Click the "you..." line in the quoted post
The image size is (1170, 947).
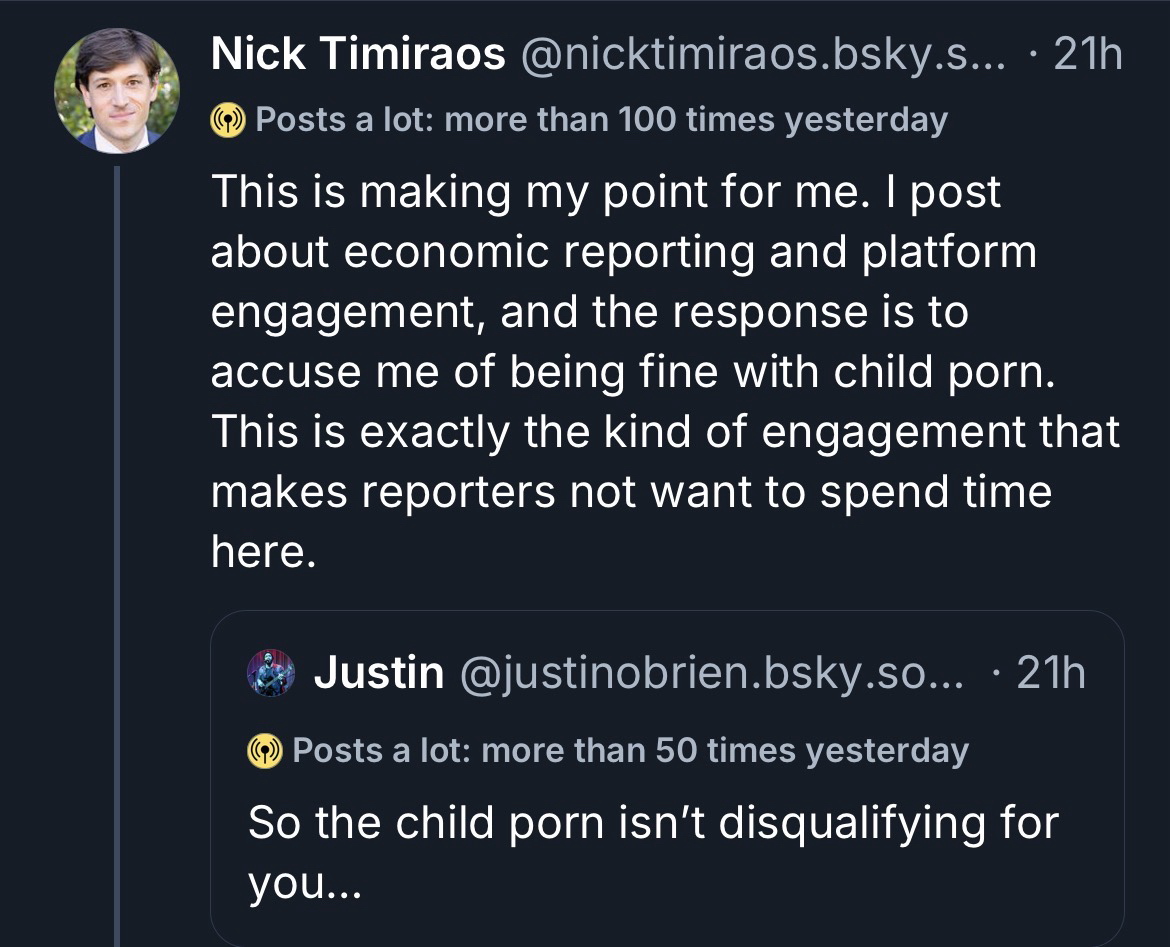(x=298, y=884)
